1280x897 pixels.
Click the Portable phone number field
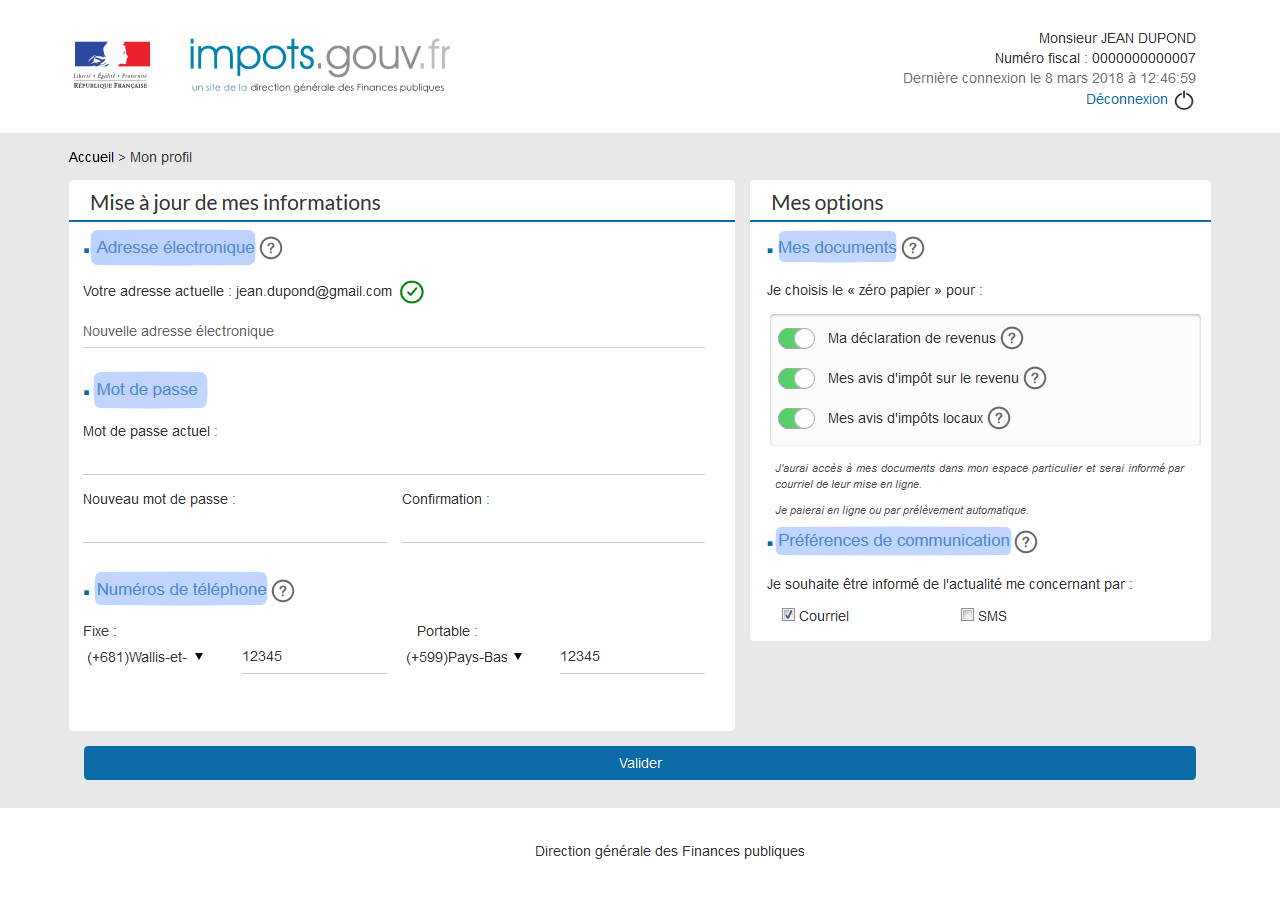click(632, 657)
